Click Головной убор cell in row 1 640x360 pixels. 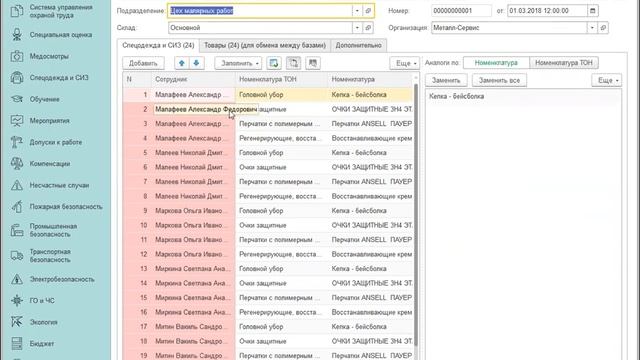click(281, 95)
